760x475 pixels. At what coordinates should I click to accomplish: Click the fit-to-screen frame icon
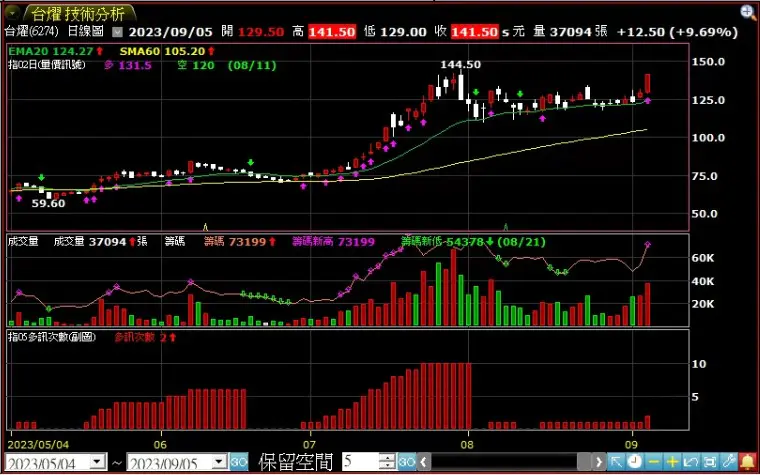point(710,462)
